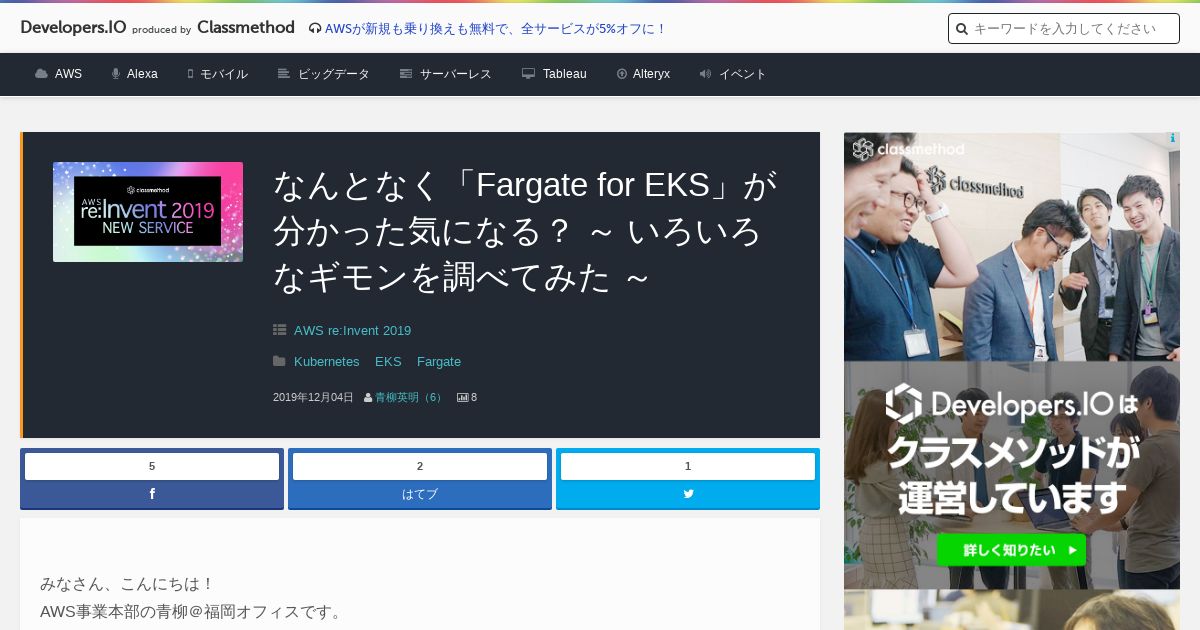1200x630 pixels.
Task: Click the headphone icon beside AWS announcement
Action: (315, 29)
